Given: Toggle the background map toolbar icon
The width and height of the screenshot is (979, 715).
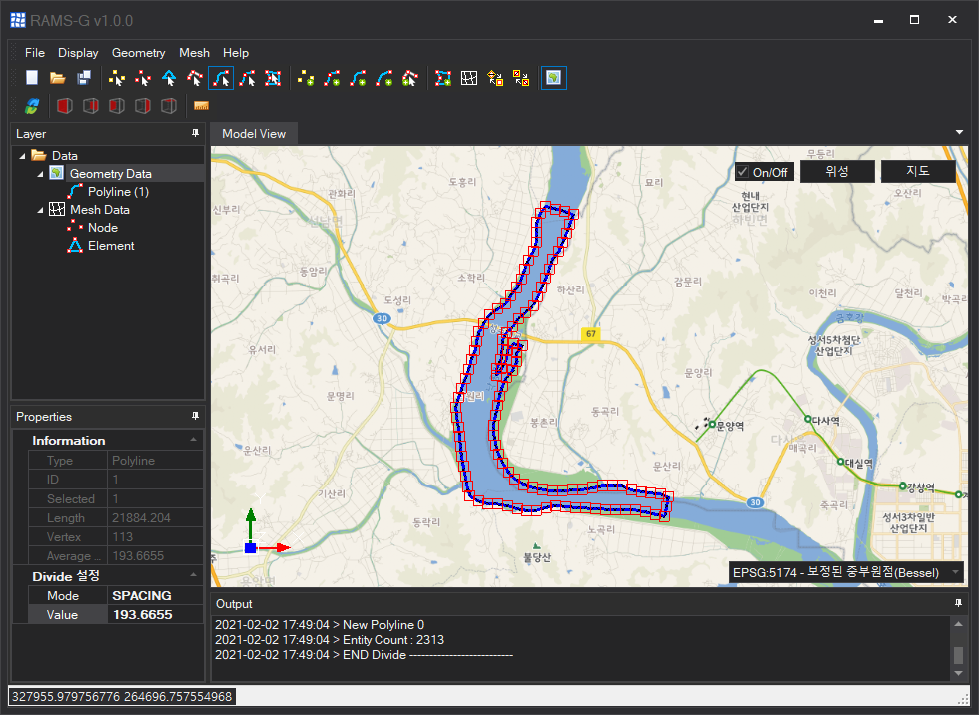Looking at the screenshot, I should tap(554, 78).
